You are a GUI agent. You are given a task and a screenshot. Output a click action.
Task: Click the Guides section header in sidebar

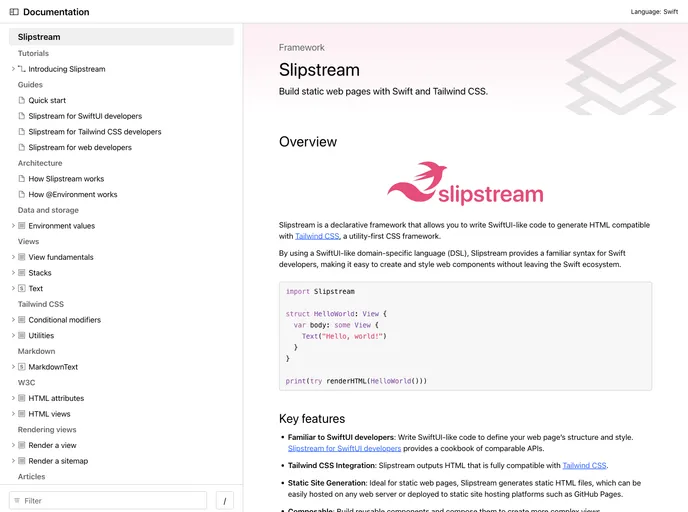pos(30,85)
